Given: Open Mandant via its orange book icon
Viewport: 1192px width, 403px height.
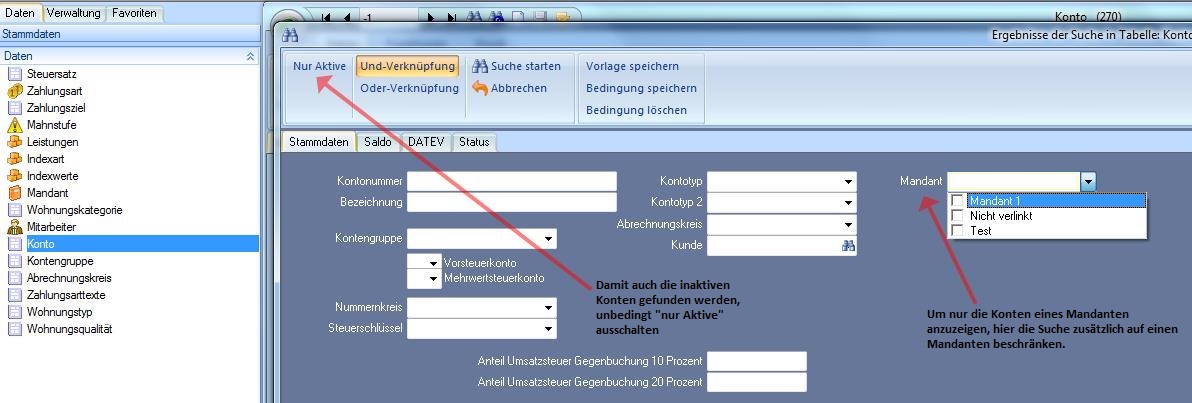Looking at the screenshot, I should [15, 193].
